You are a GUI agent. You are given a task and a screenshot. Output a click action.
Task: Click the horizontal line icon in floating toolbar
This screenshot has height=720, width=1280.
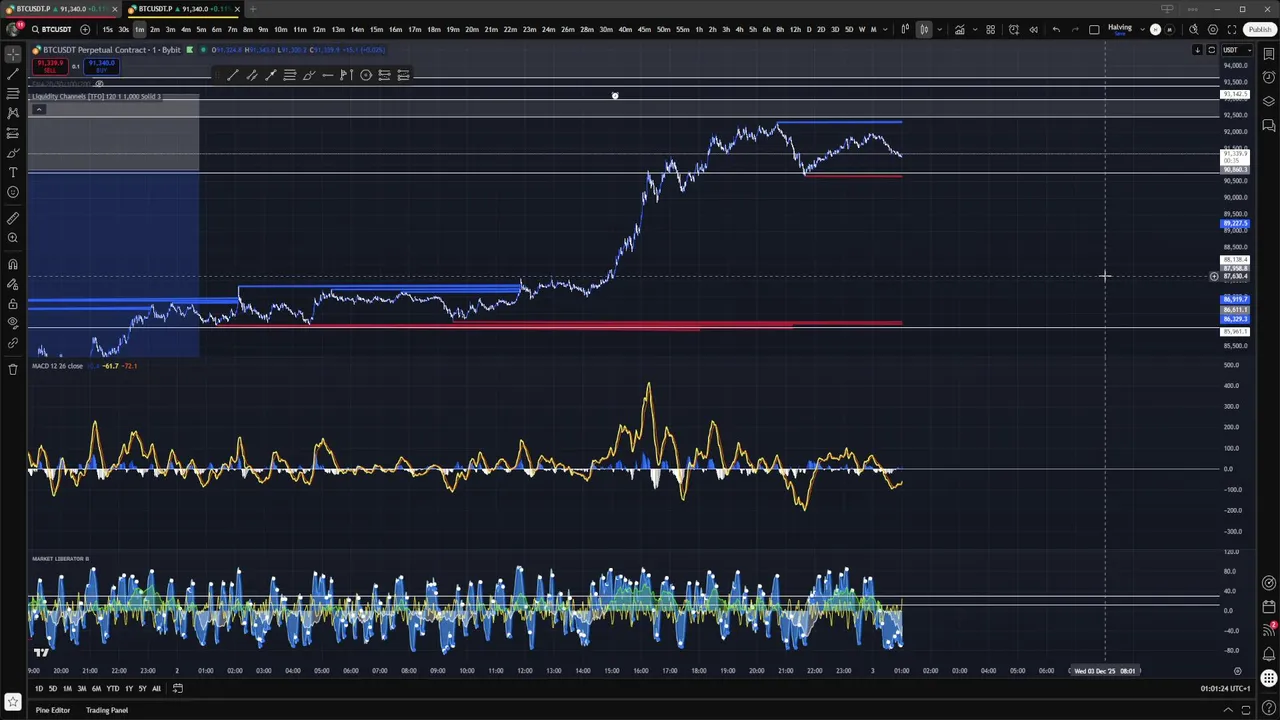coord(328,75)
